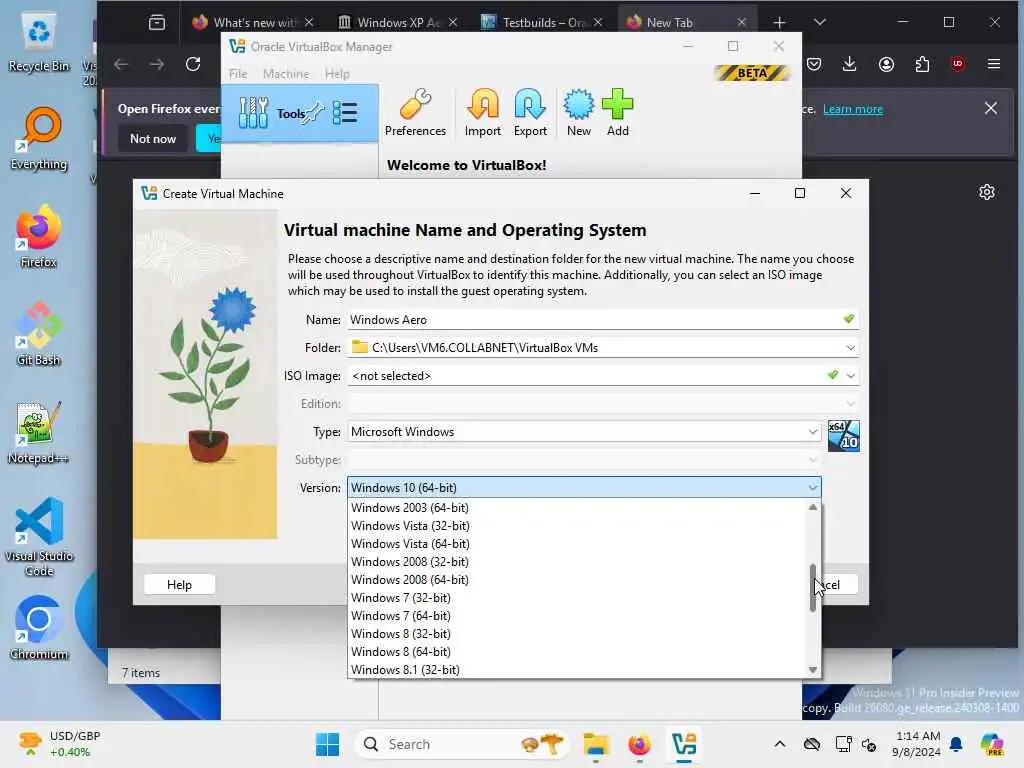The width and height of the screenshot is (1024, 768).
Task: Open Chromium desktop shortcut
Action: pyautogui.click(x=39, y=628)
